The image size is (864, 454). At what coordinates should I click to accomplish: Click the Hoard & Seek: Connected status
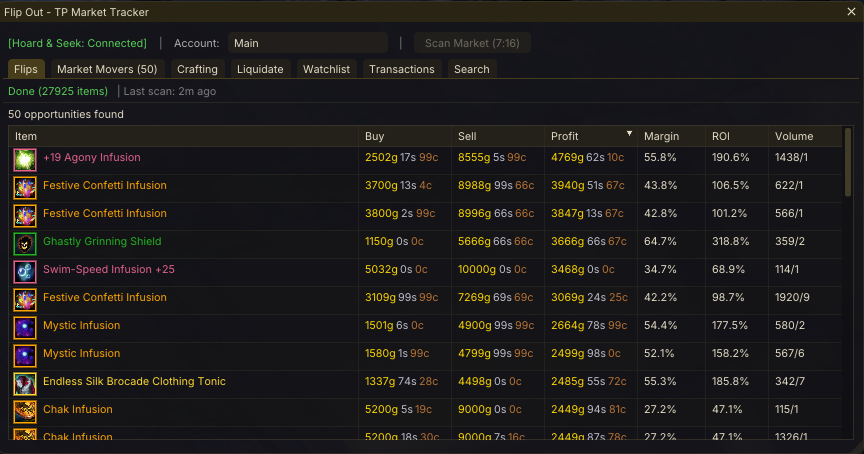pyautogui.click(x=77, y=43)
